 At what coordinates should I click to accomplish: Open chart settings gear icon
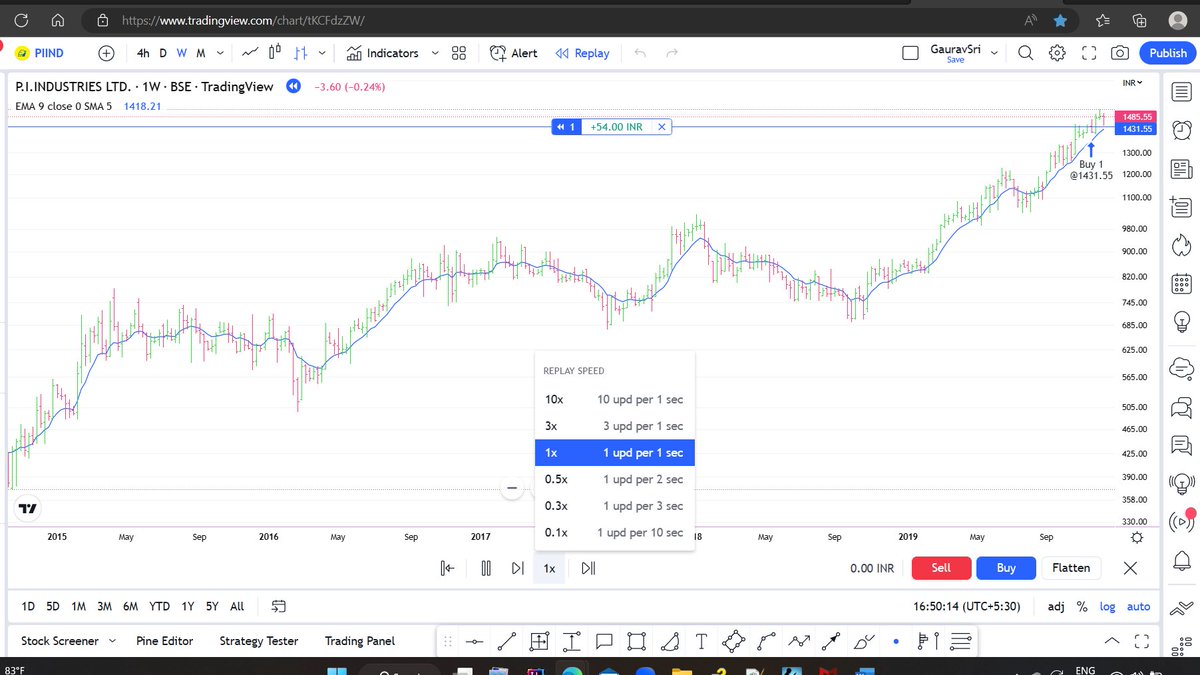point(1057,53)
